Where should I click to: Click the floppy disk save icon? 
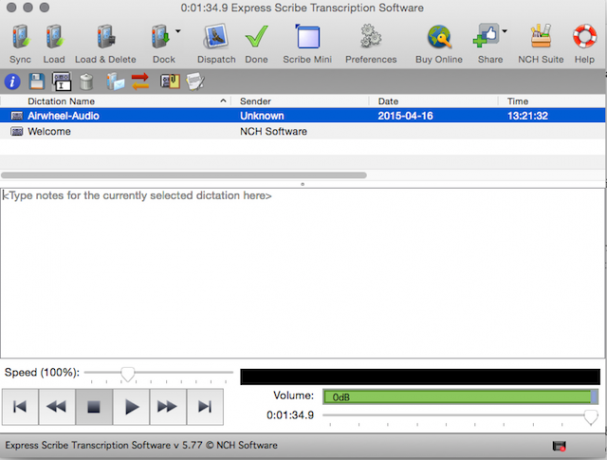pyautogui.click(x=37, y=82)
